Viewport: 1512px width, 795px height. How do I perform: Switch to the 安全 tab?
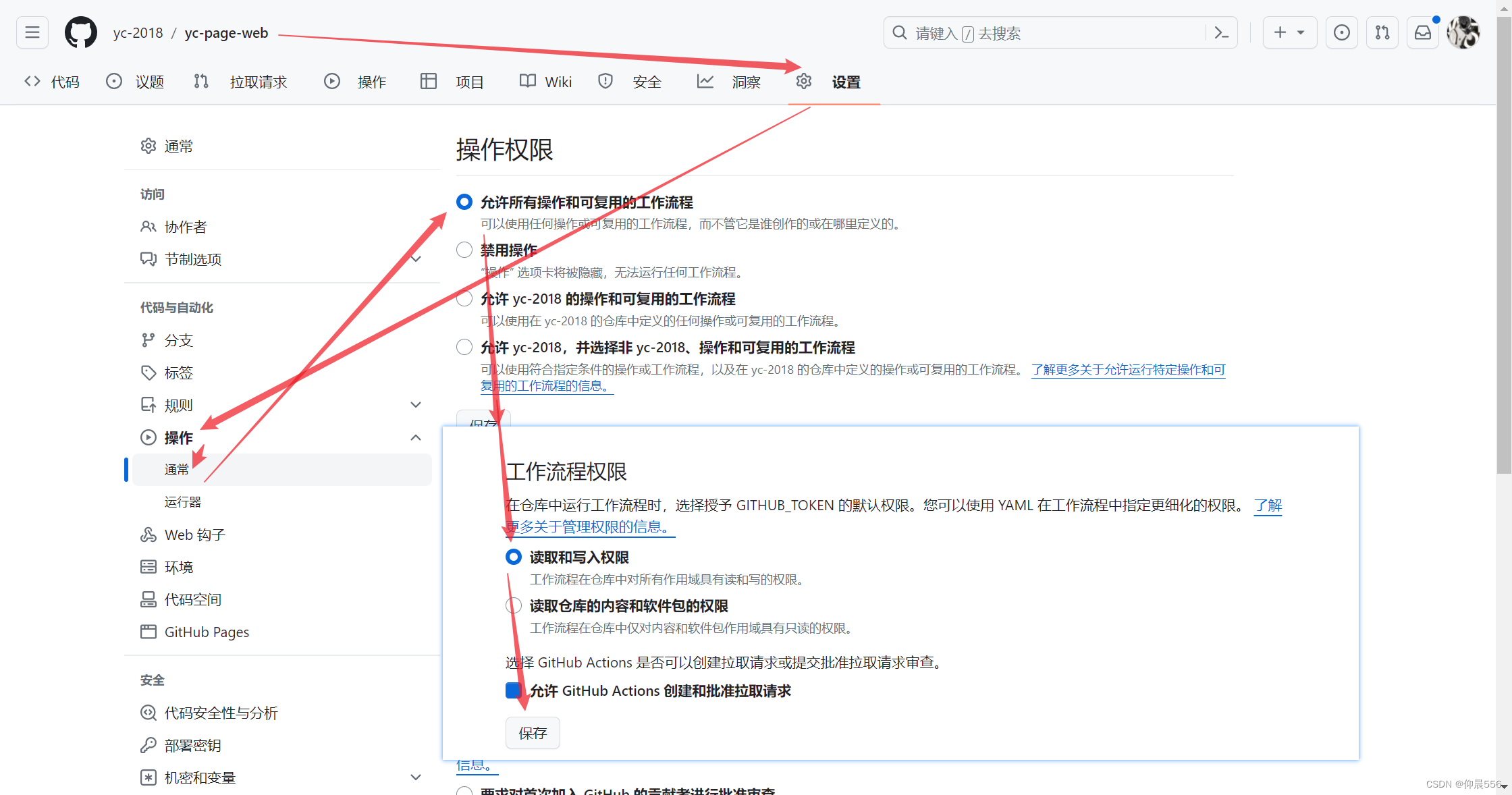630,82
